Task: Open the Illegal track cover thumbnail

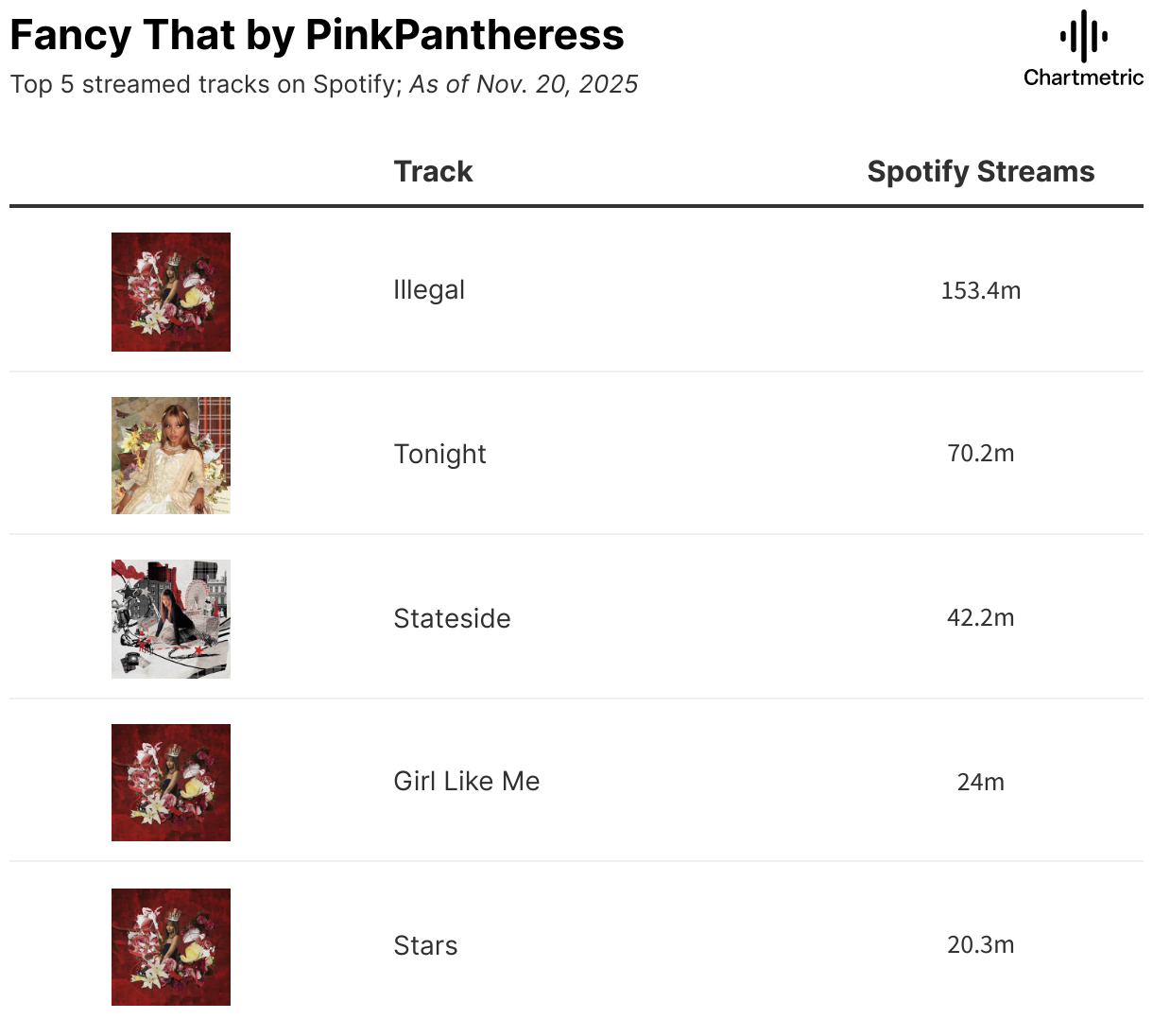Action: (x=171, y=292)
